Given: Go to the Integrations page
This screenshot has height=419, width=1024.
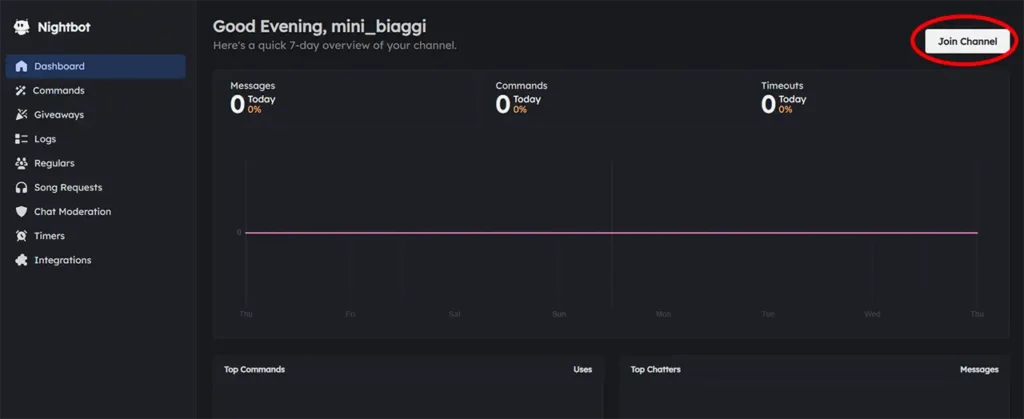Looking at the screenshot, I should click(x=95, y=260).
